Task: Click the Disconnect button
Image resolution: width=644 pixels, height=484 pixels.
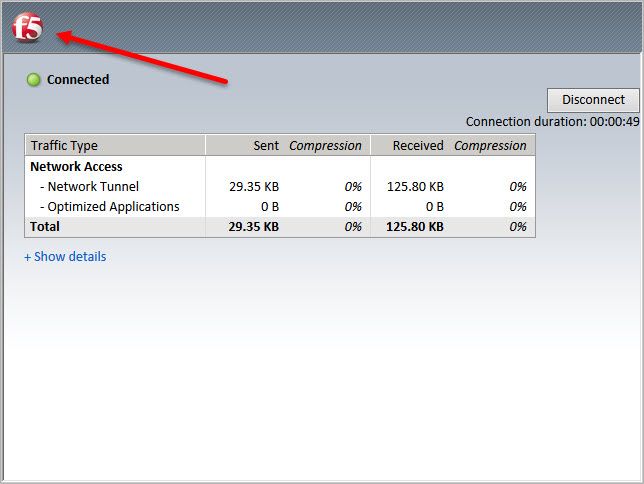Action: click(593, 100)
